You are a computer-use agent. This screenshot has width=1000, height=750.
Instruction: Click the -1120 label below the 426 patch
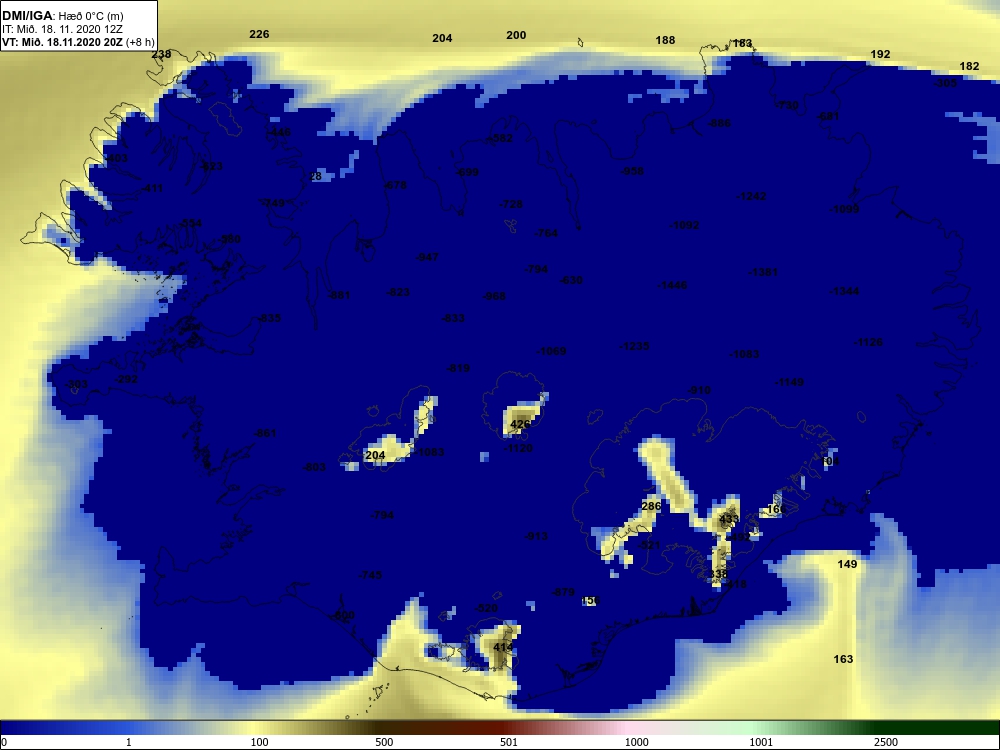[518, 448]
